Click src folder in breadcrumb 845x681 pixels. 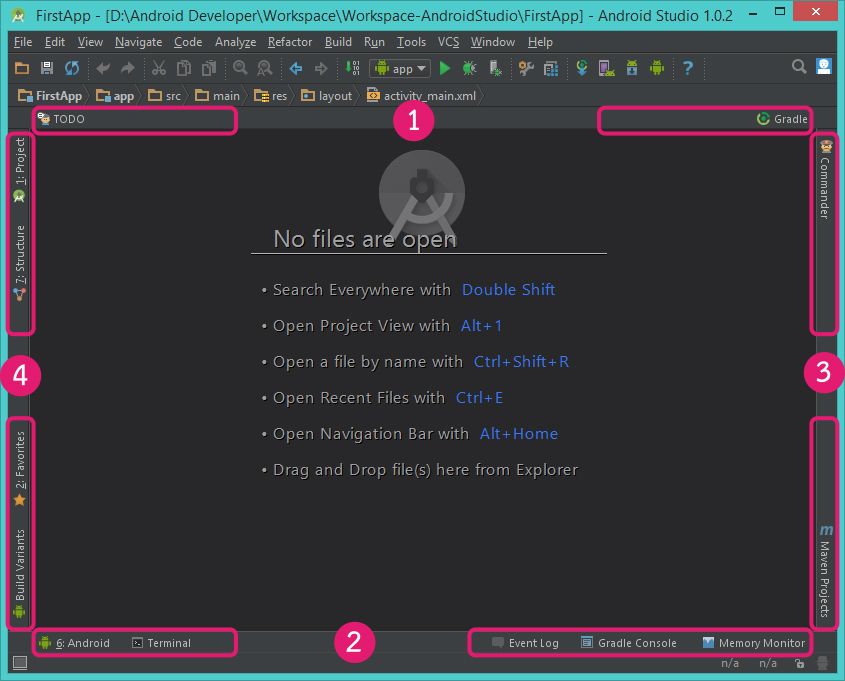pyautogui.click(x=164, y=96)
